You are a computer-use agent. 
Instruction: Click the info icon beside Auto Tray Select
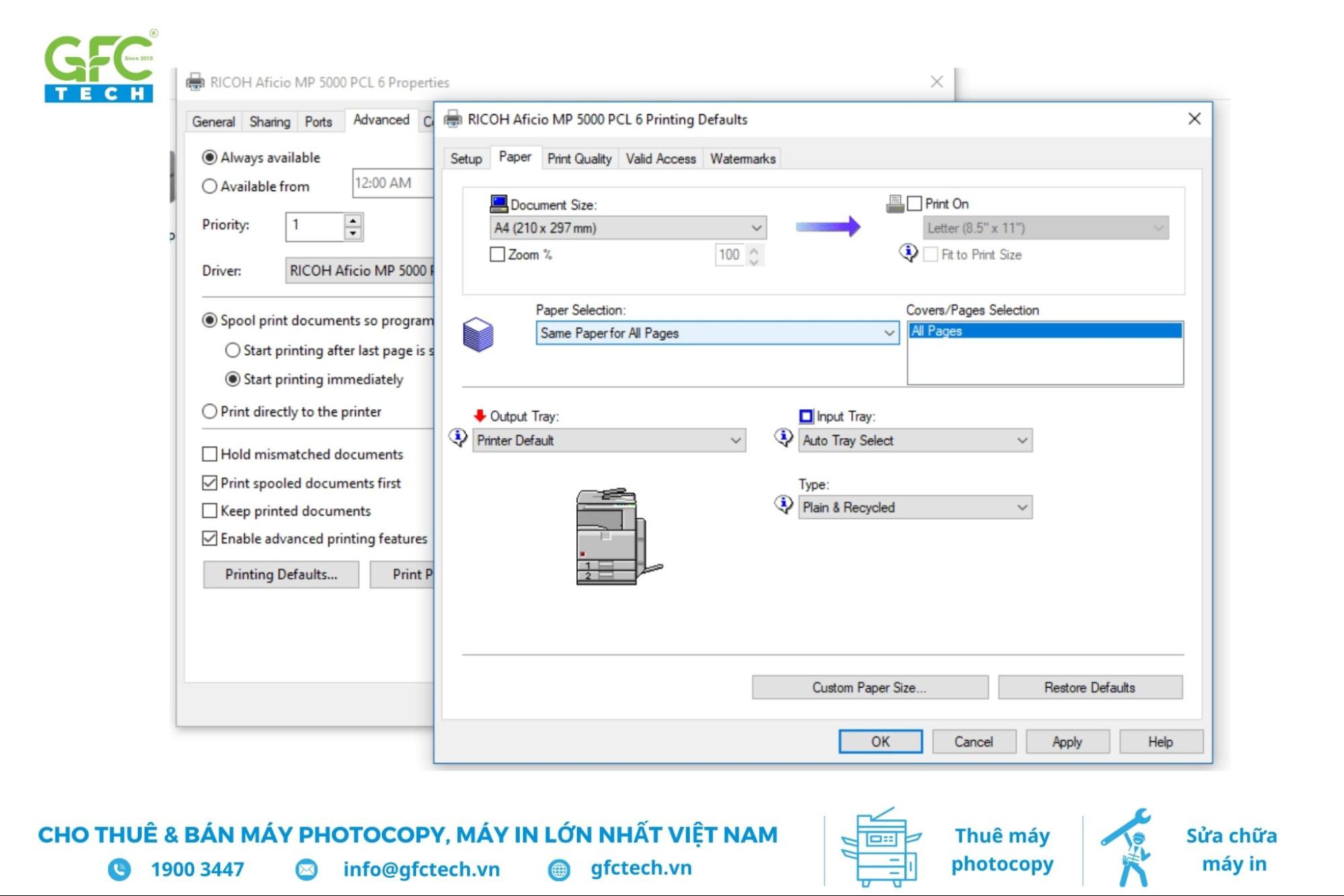pos(783,438)
